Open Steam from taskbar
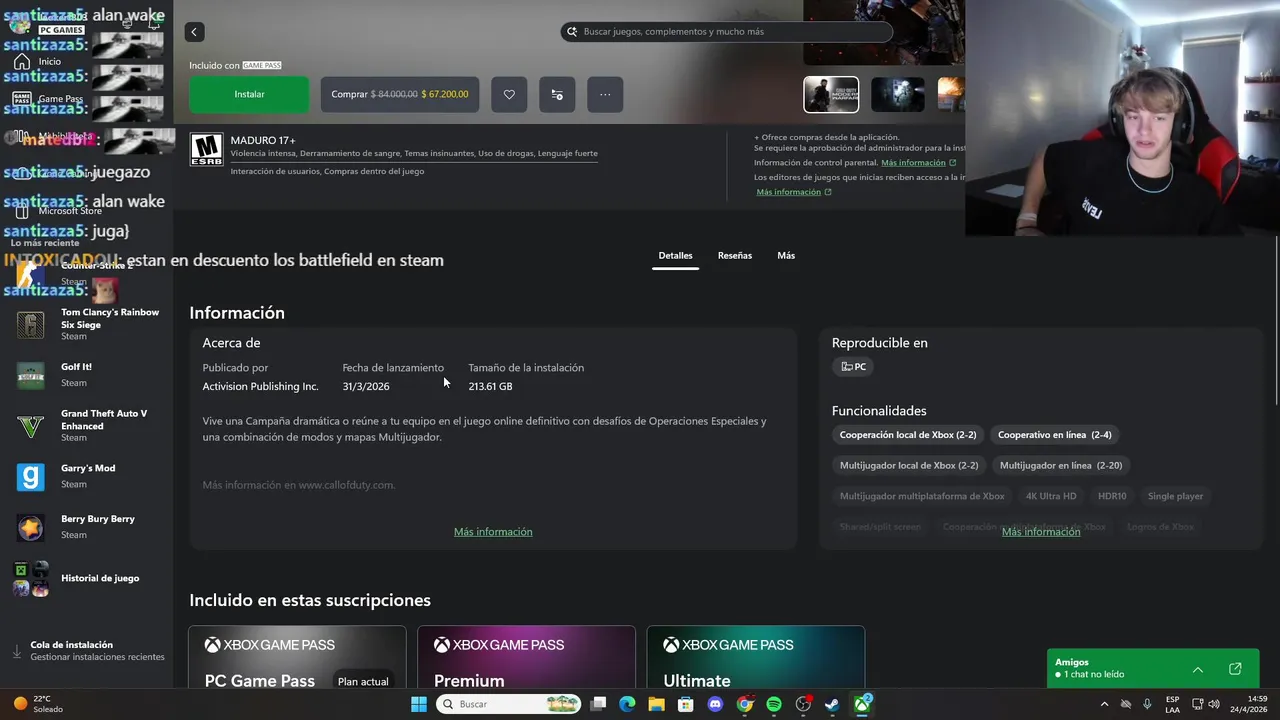This screenshot has height=720, width=1280. tap(832, 704)
